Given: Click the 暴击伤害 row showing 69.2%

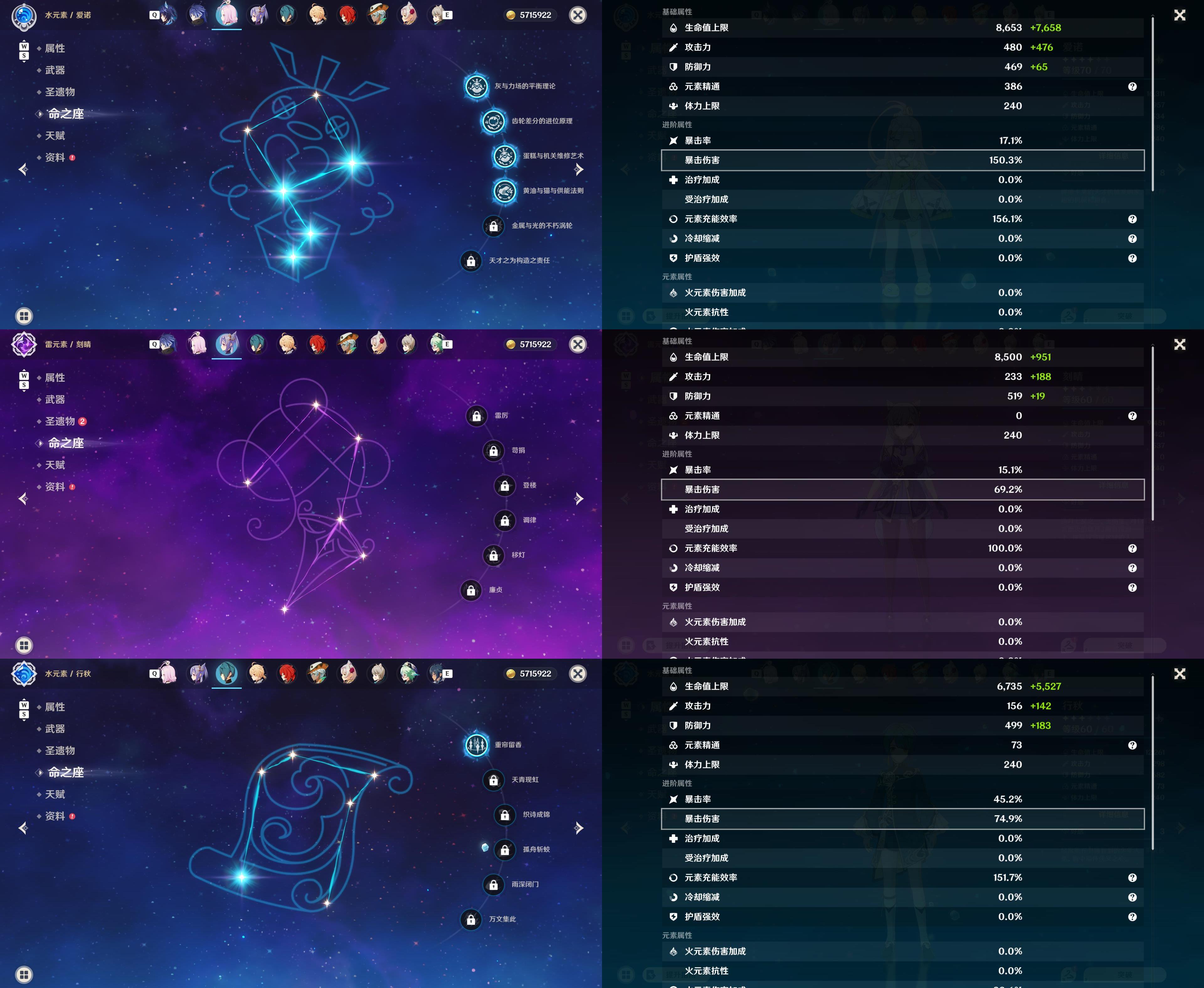Looking at the screenshot, I should (x=902, y=489).
